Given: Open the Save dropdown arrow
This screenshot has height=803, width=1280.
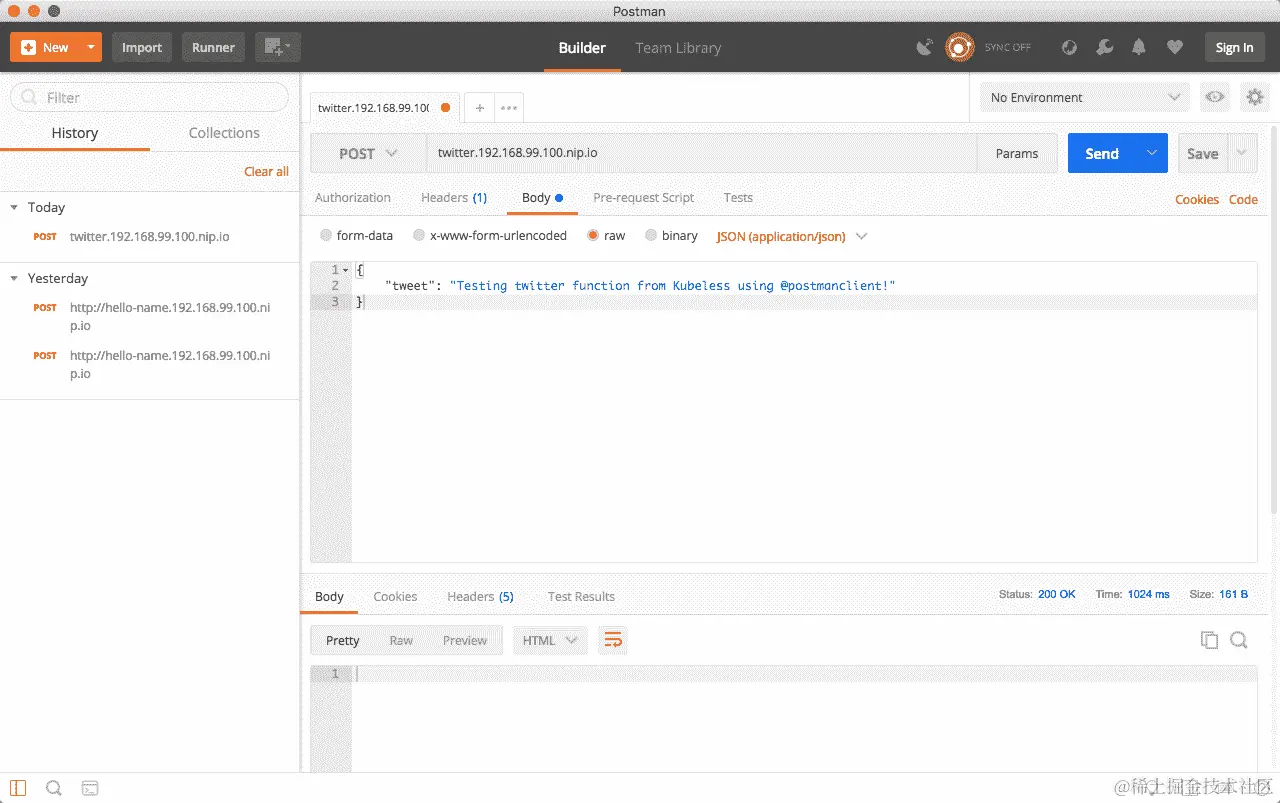Looking at the screenshot, I should [1242, 153].
